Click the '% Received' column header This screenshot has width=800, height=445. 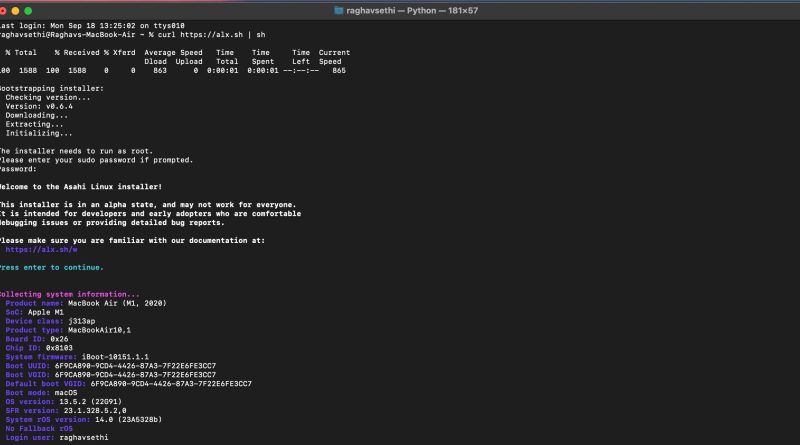(77, 53)
